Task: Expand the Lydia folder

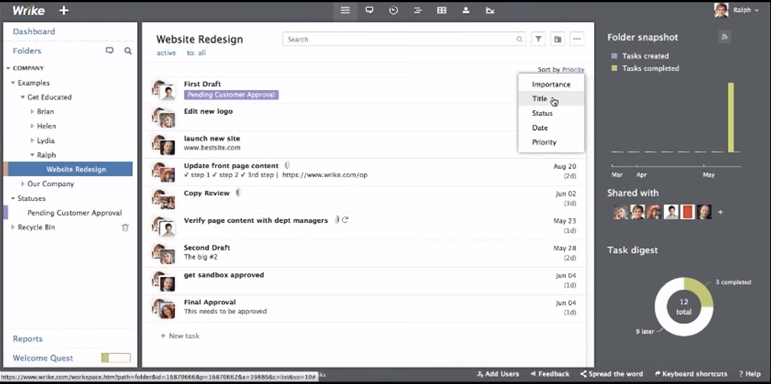Action: click(x=32, y=141)
